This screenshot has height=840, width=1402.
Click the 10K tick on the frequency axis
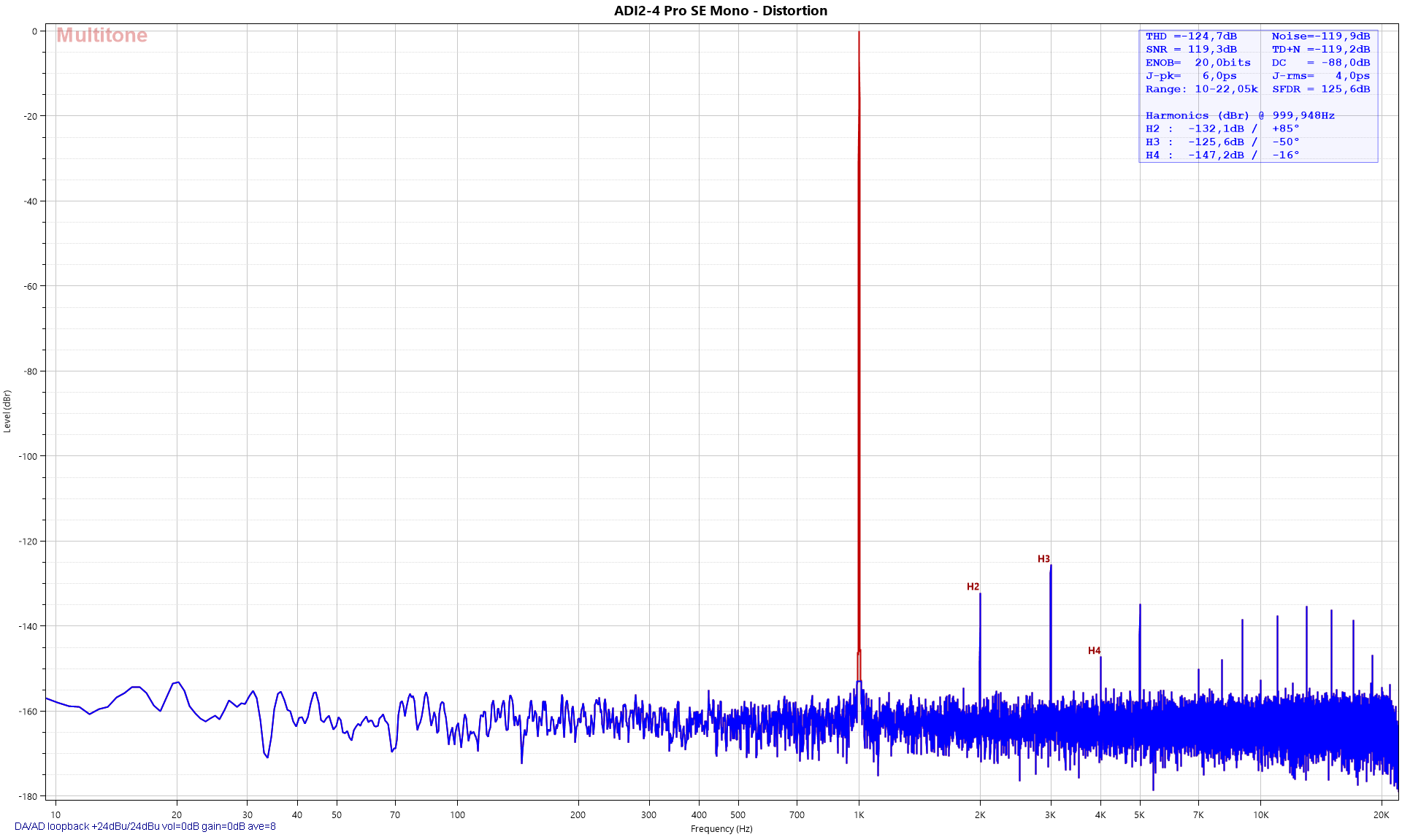tap(1261, 815)
